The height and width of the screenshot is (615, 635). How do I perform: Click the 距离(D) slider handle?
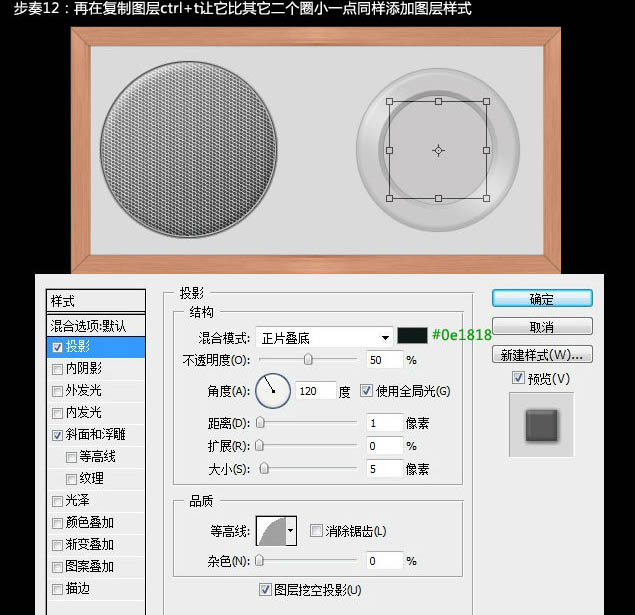pos(260,423)
